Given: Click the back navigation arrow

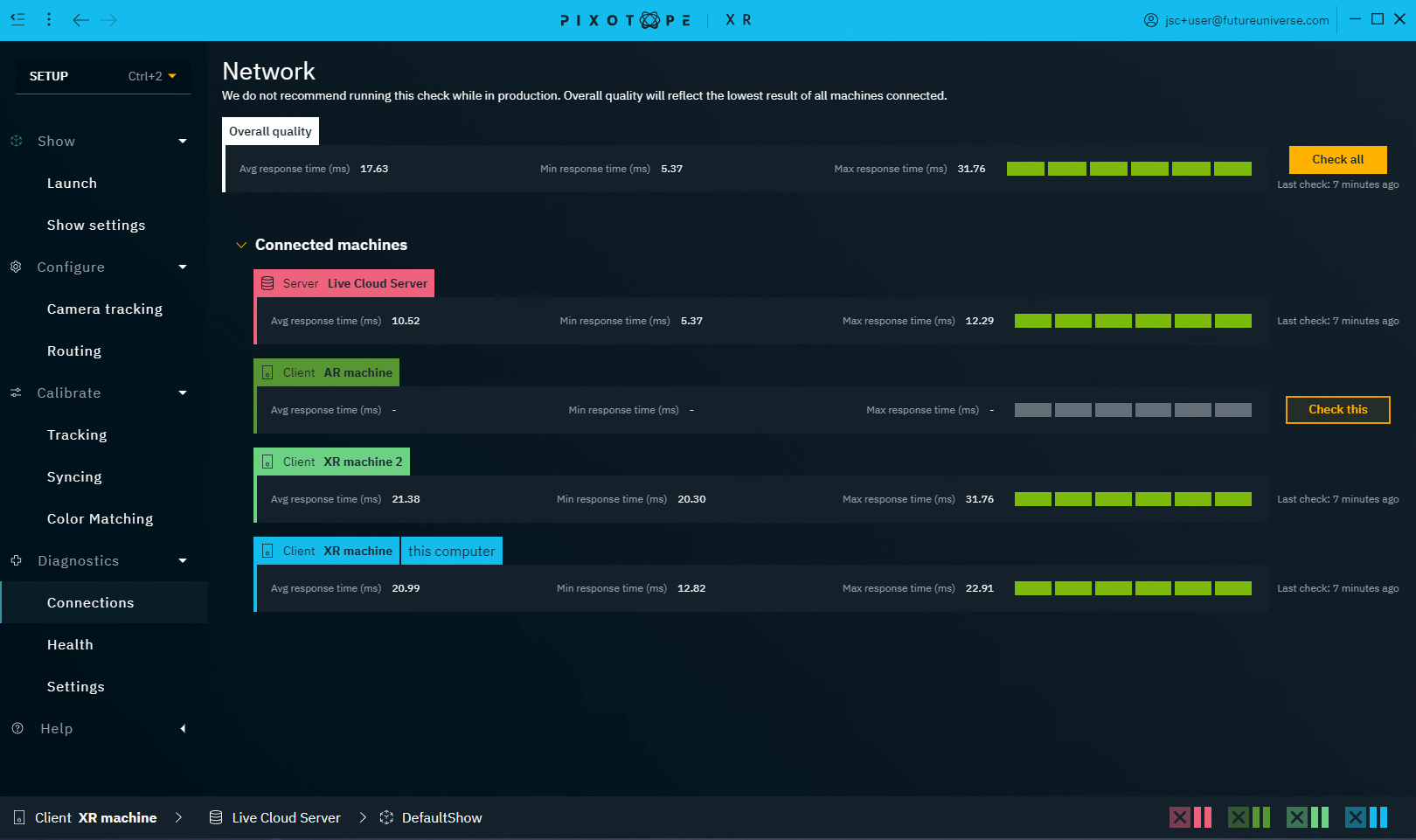Looking at the screenshot, I should tap(80, 19).
